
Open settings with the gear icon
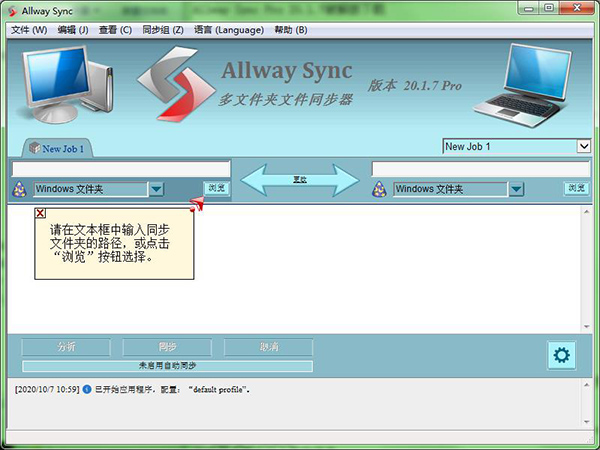[561, 355]
